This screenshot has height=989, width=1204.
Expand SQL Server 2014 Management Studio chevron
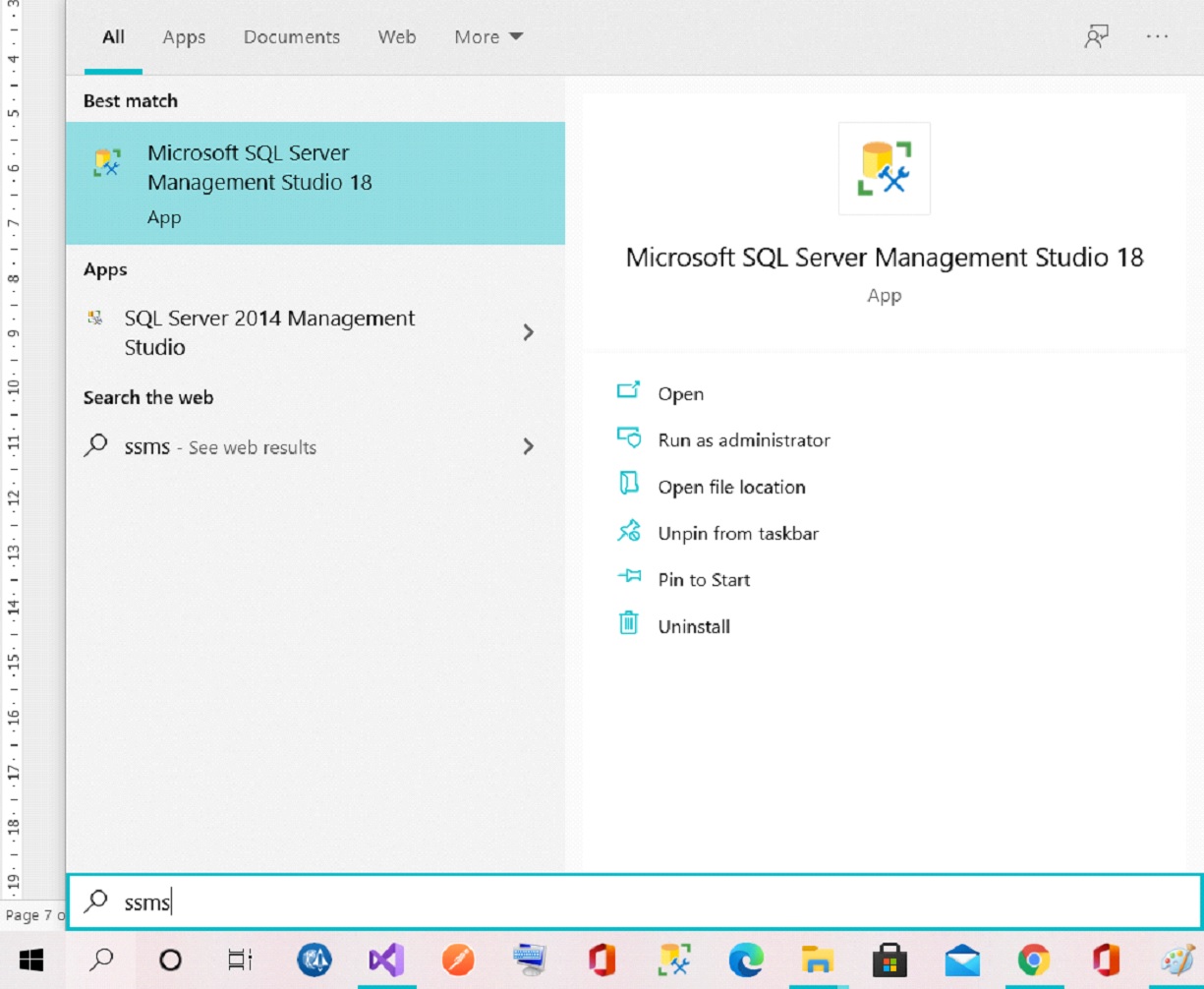[x=528, y=332]
